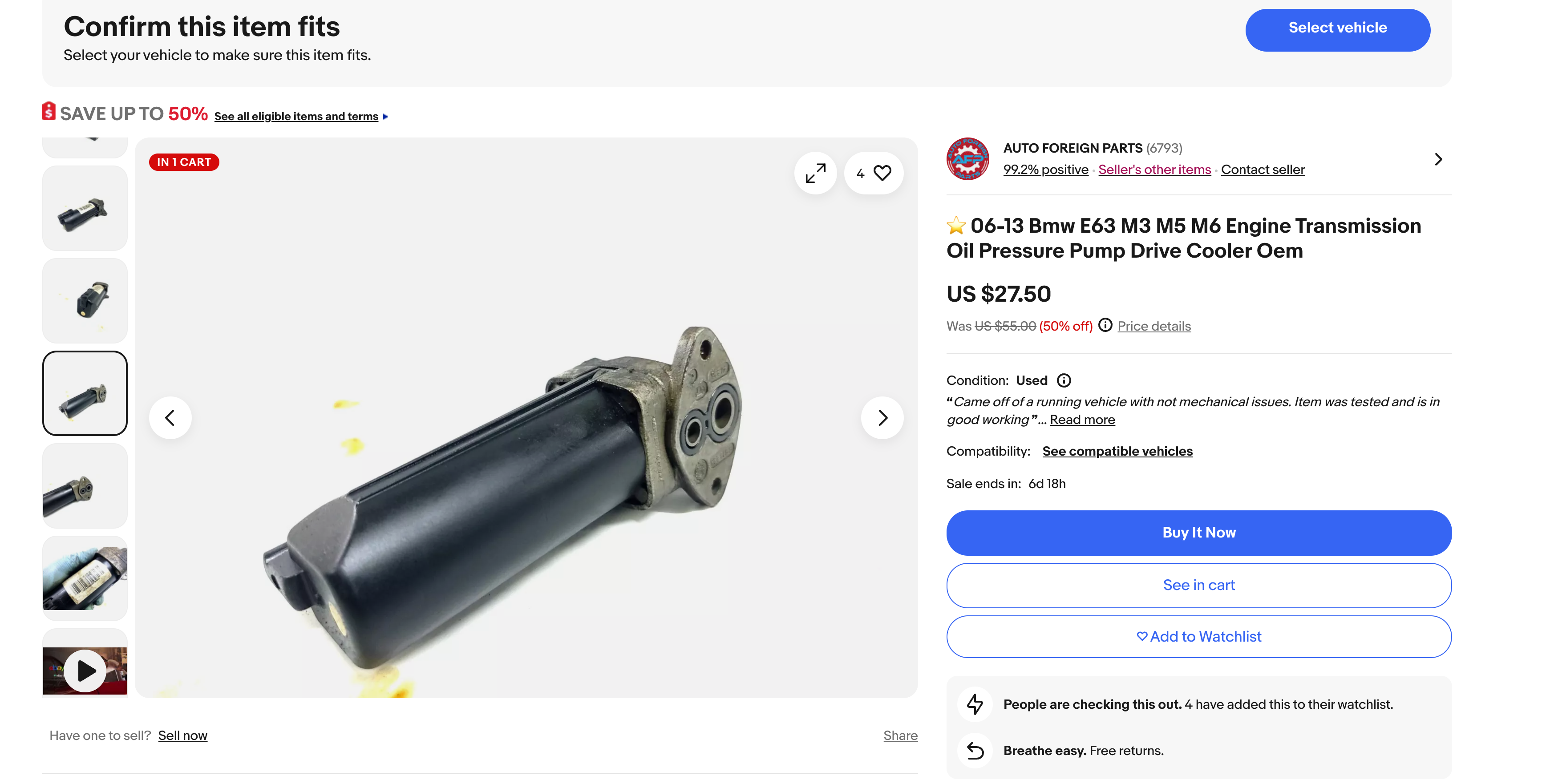Show the next product image
Screen dimensions: 1546x784
click(x=882, y=417)
